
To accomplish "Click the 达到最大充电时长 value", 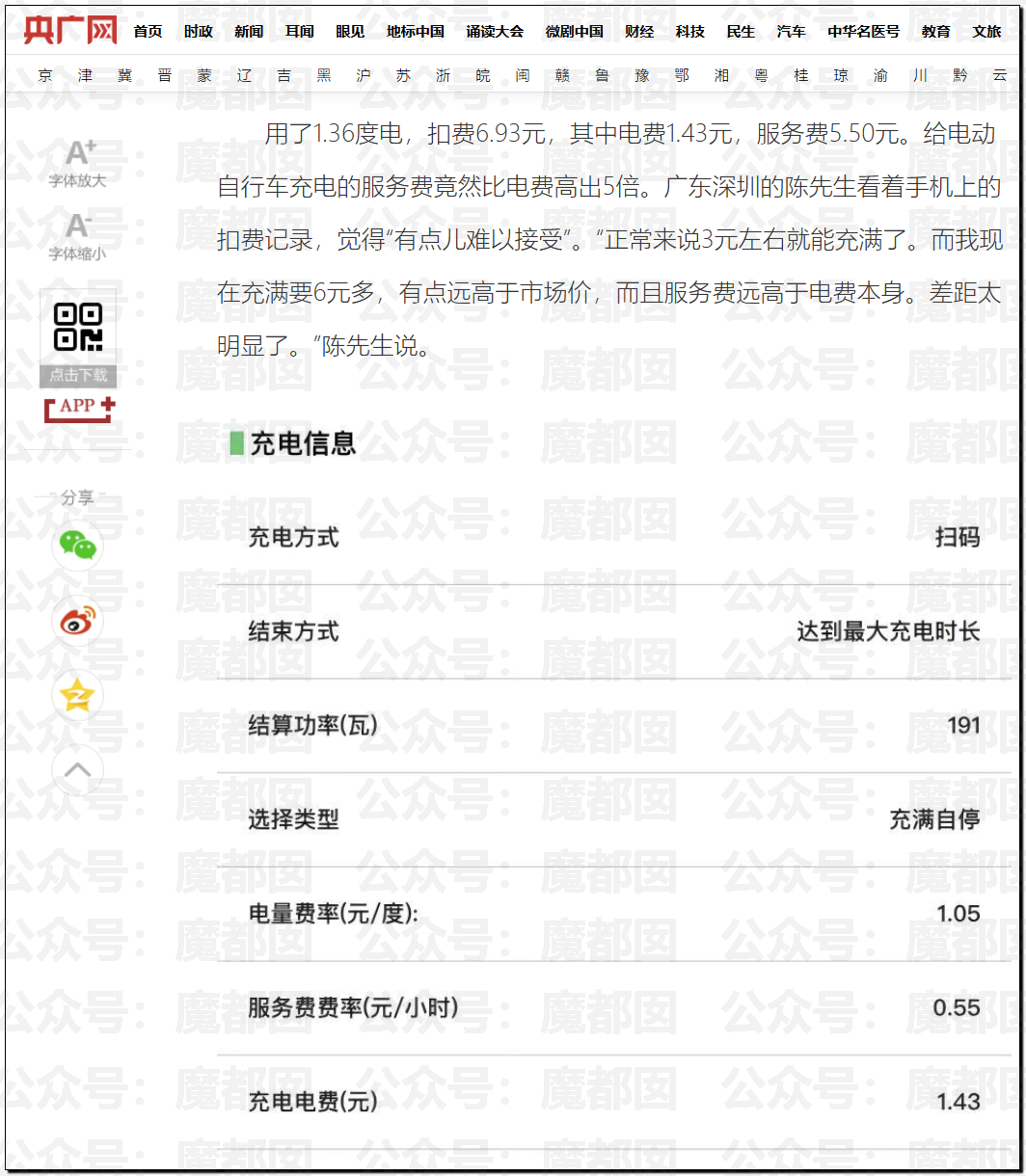I will (888, 631).
